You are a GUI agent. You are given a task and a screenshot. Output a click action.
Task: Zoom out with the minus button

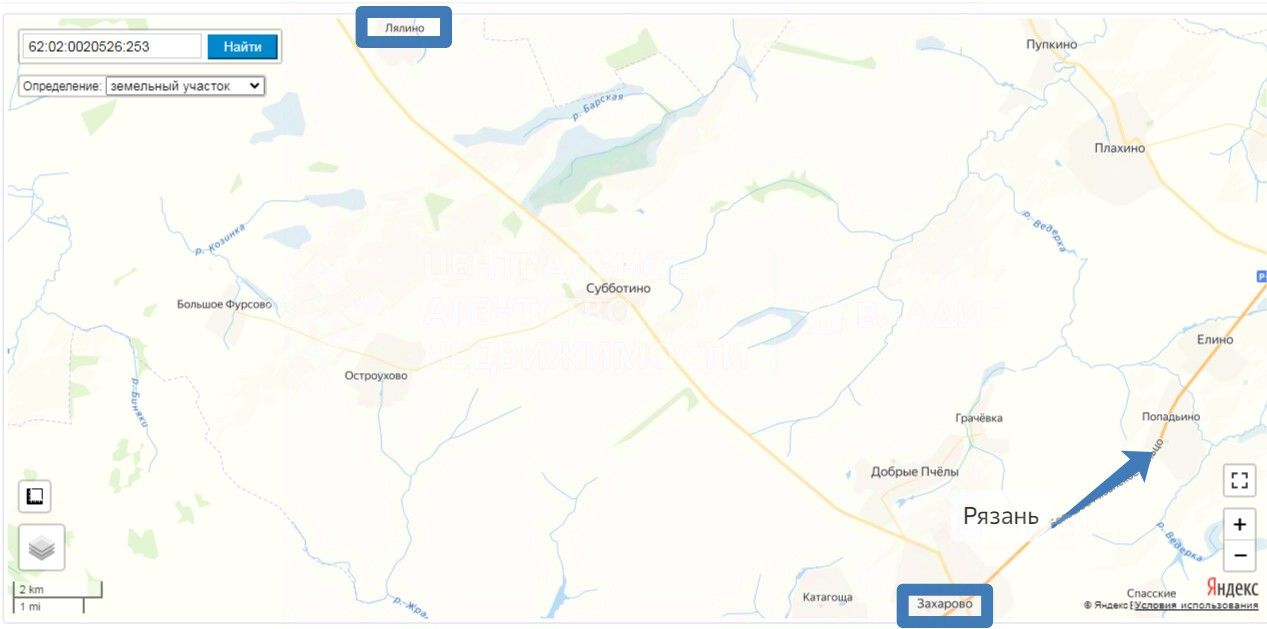pyautogui.click(x=1240, y=556)
